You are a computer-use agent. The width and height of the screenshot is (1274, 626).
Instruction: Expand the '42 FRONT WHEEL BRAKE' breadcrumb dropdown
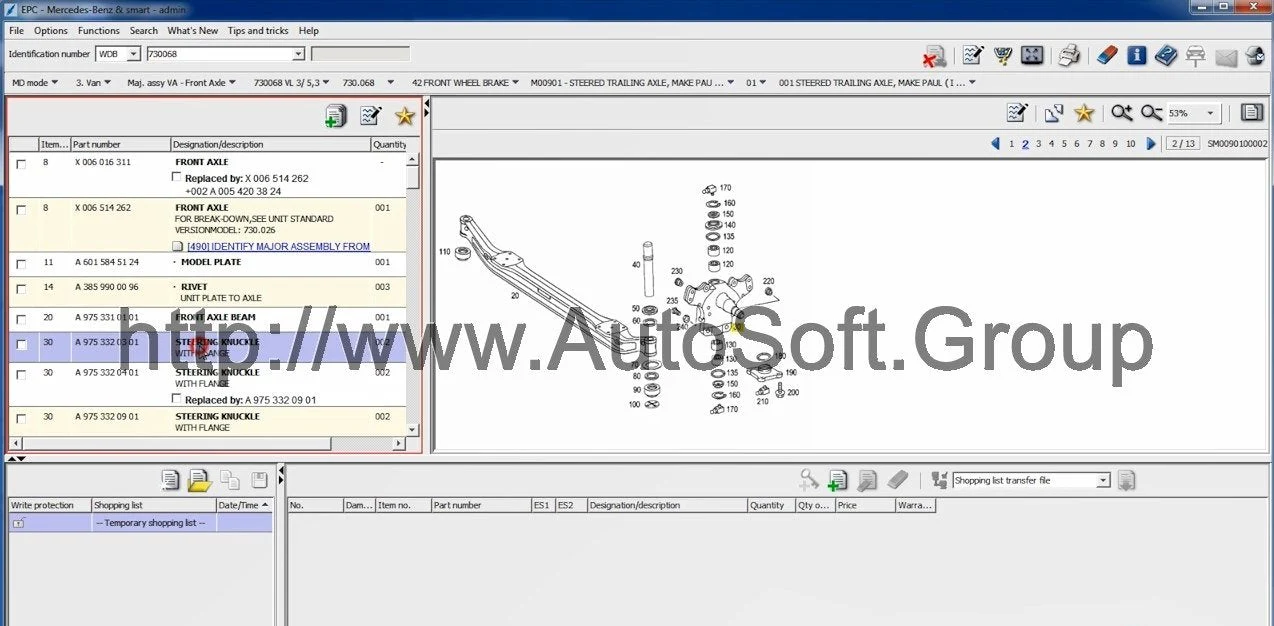tap(518, 83)
